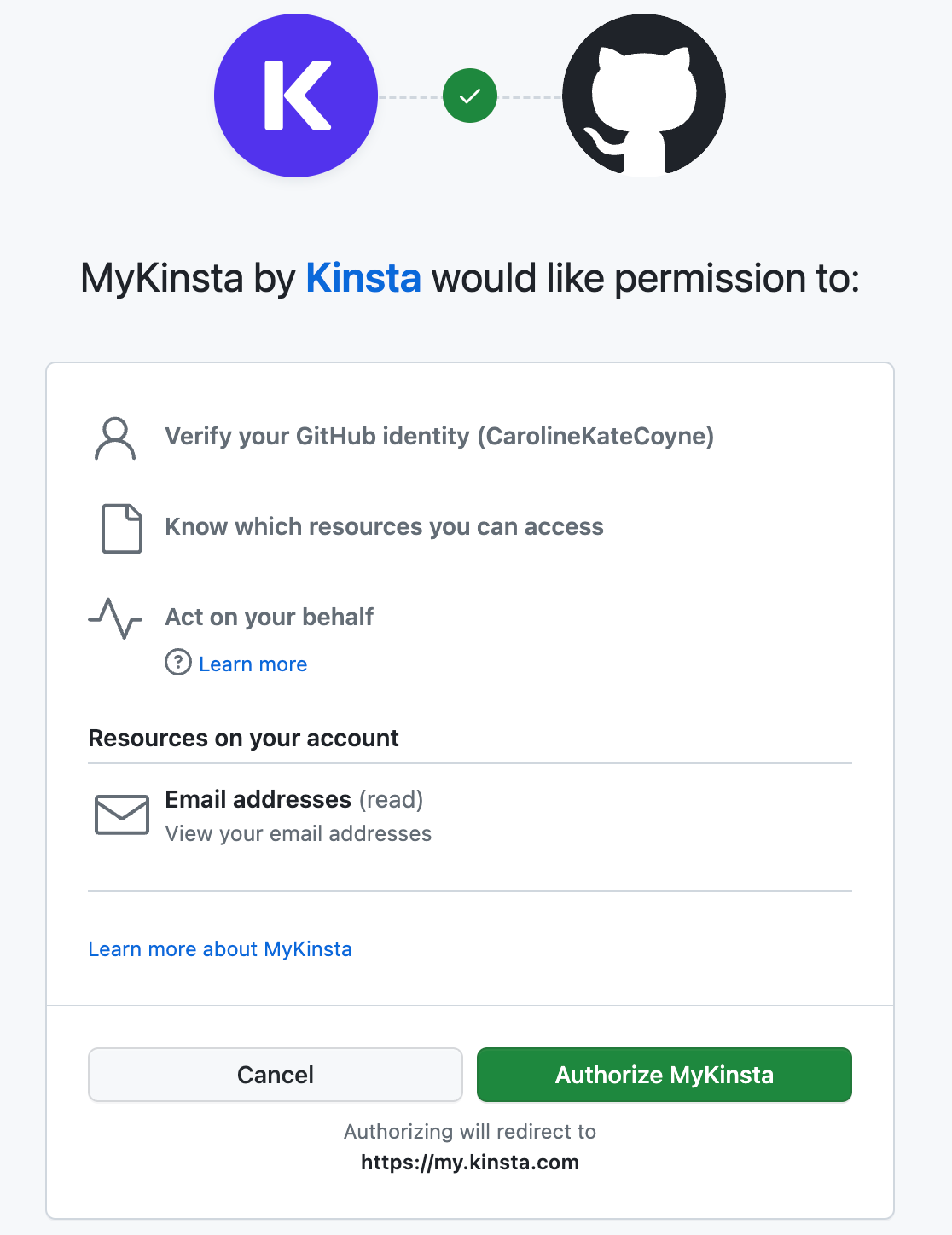Click the file resources icon

tap(122, 529)
